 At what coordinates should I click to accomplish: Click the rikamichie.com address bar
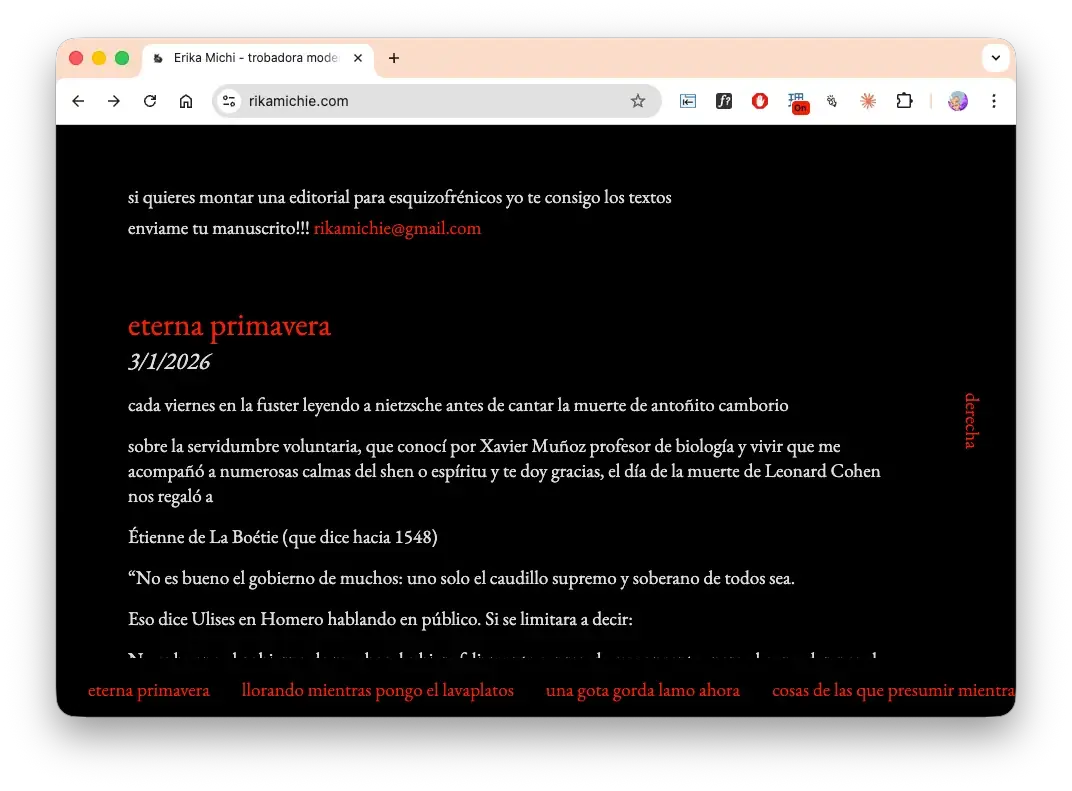[436, 101]
